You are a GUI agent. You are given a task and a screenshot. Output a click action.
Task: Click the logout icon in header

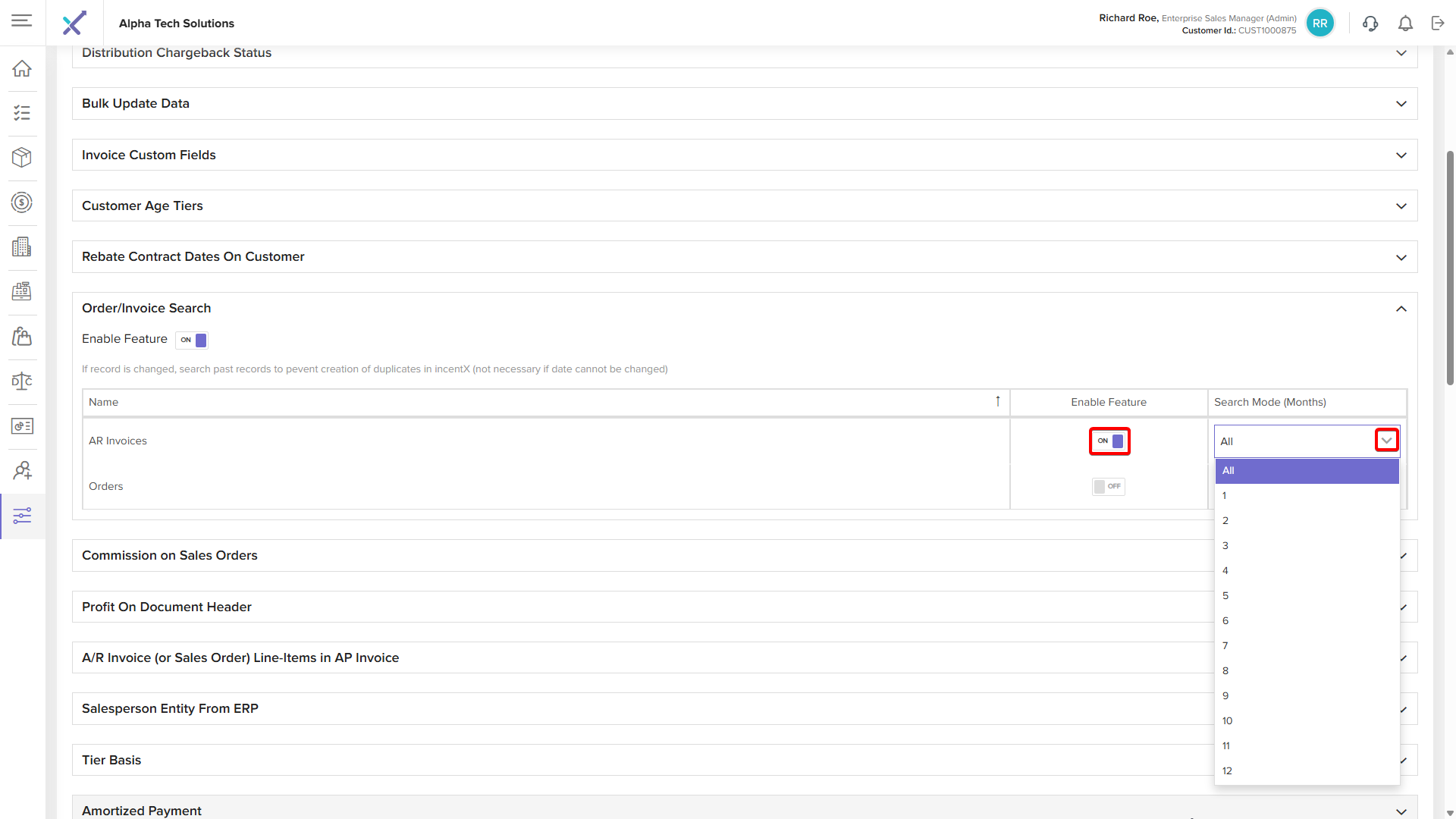(1438, 24)
